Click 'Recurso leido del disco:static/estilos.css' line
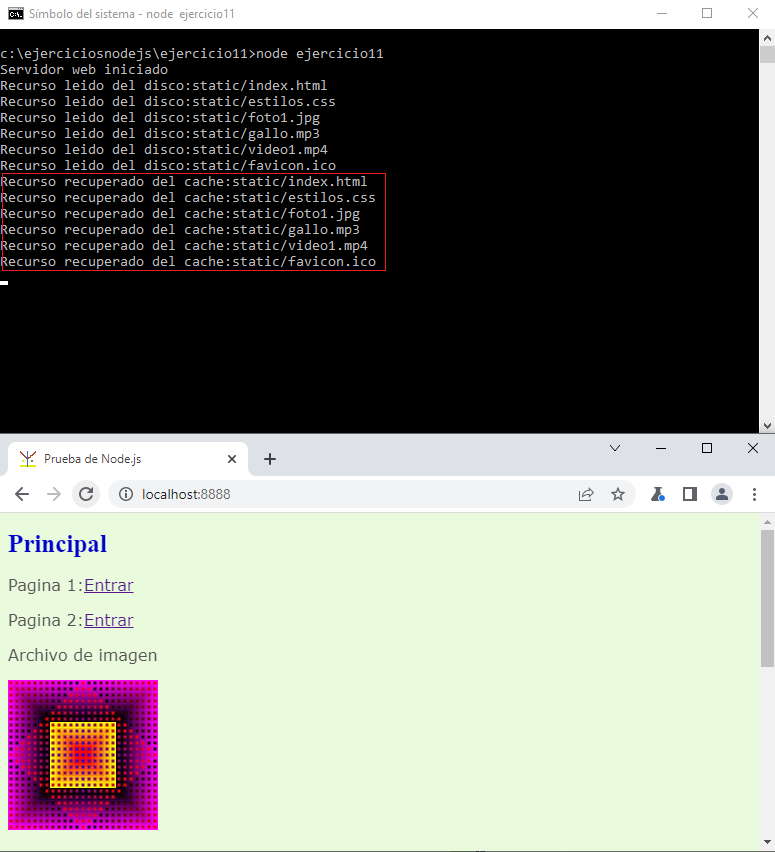The image size is (775, 852). pyautogui.click(x=168, y=102)
